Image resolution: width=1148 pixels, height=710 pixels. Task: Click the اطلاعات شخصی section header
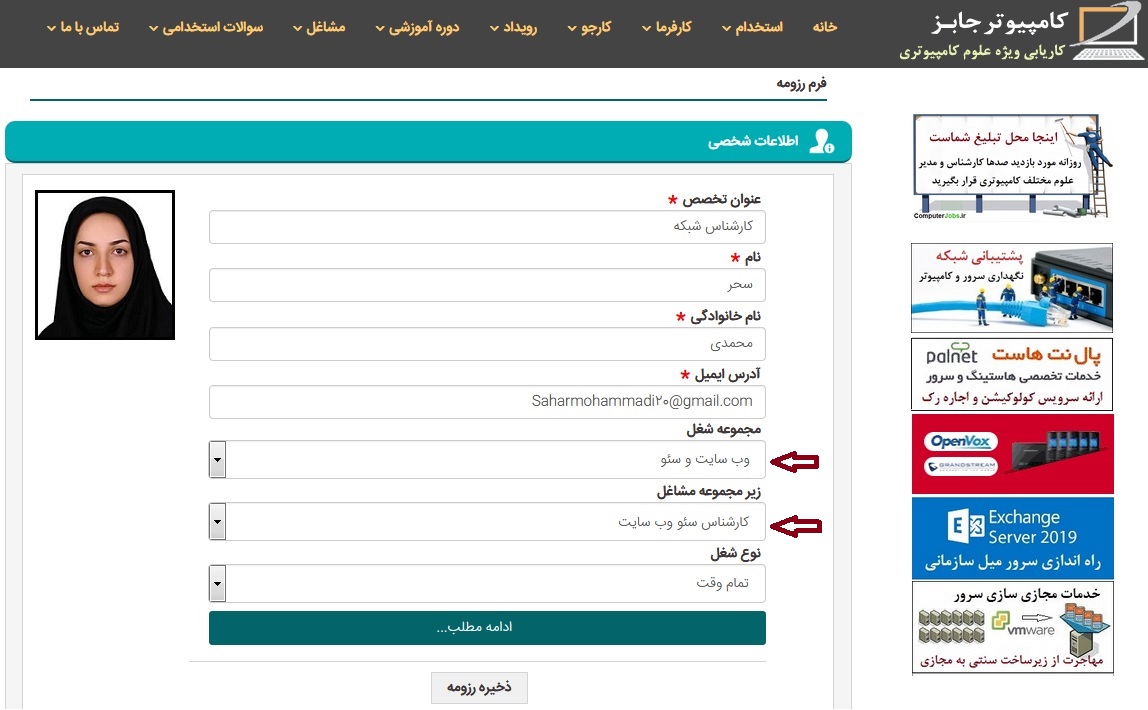point(428,141)
